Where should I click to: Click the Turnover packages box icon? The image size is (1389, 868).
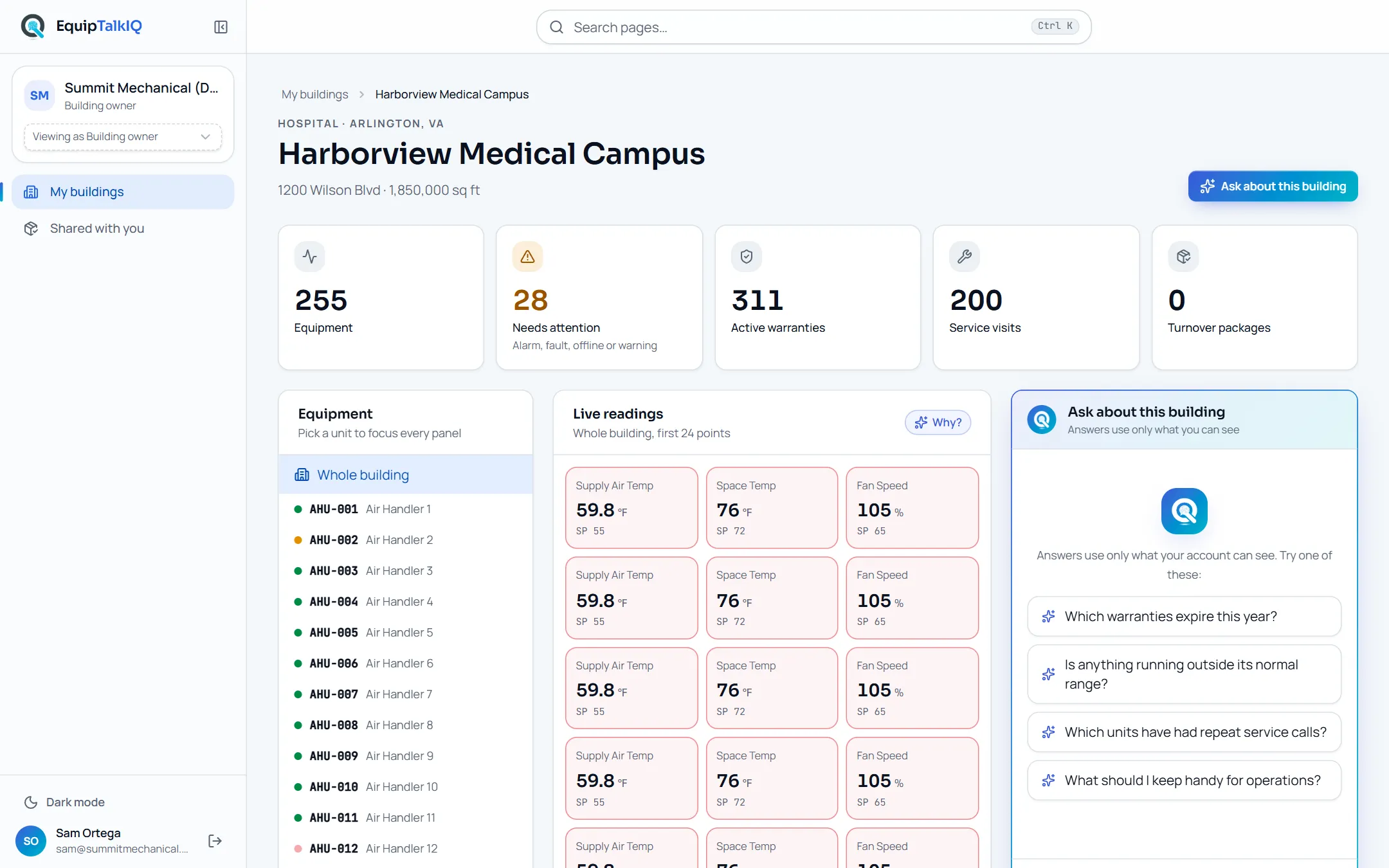click(1183, 257)
